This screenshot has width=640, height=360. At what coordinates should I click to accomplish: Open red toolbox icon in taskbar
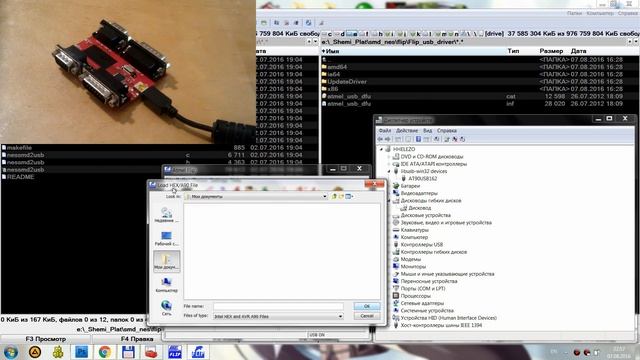[x=151, y=352]
